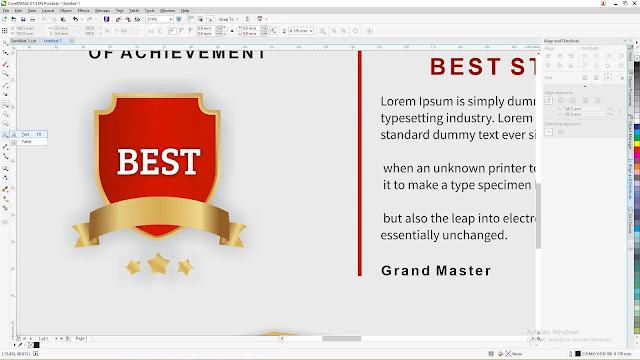Click the No color X swatch atop palette
640x360 pixels.
637,58
